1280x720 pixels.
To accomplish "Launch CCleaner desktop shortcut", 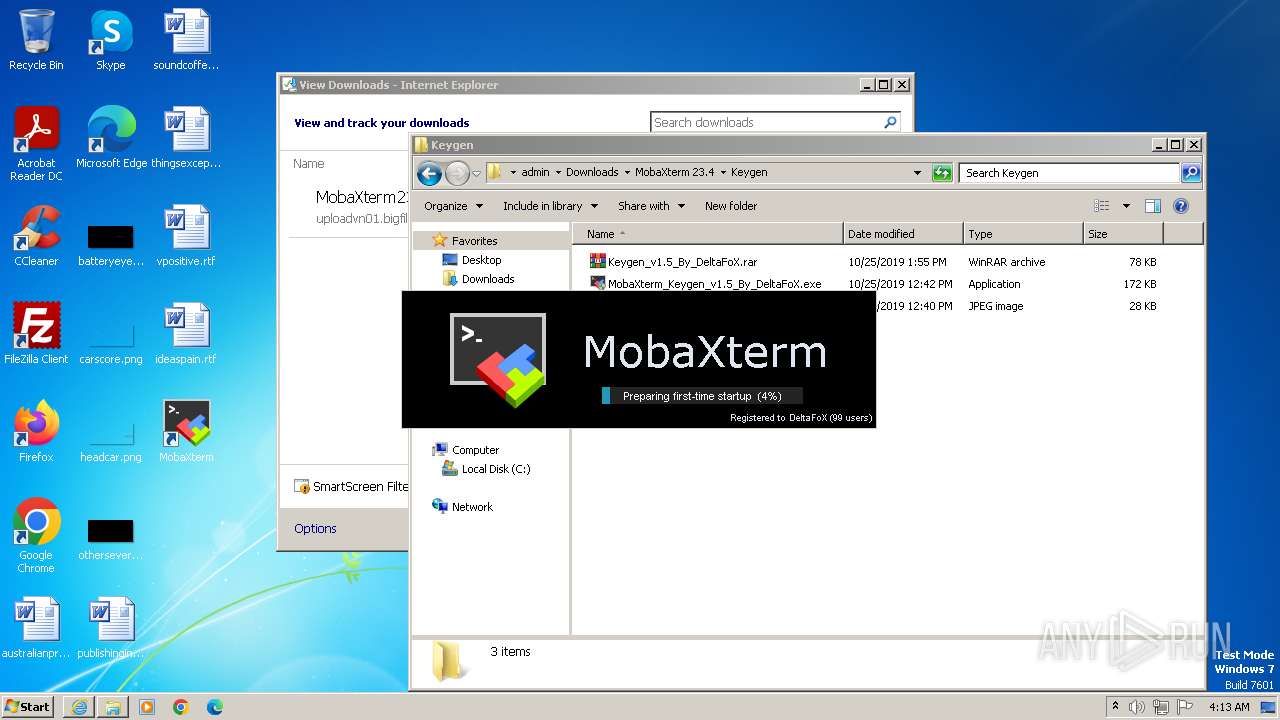I will pyautogui.click(x=36, y=236).
